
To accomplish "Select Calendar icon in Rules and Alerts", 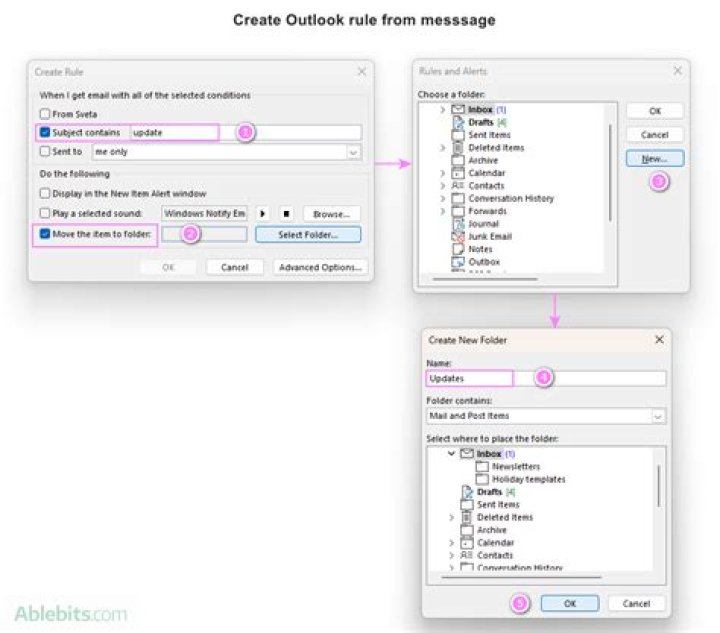I will click(x=458, y=173).
